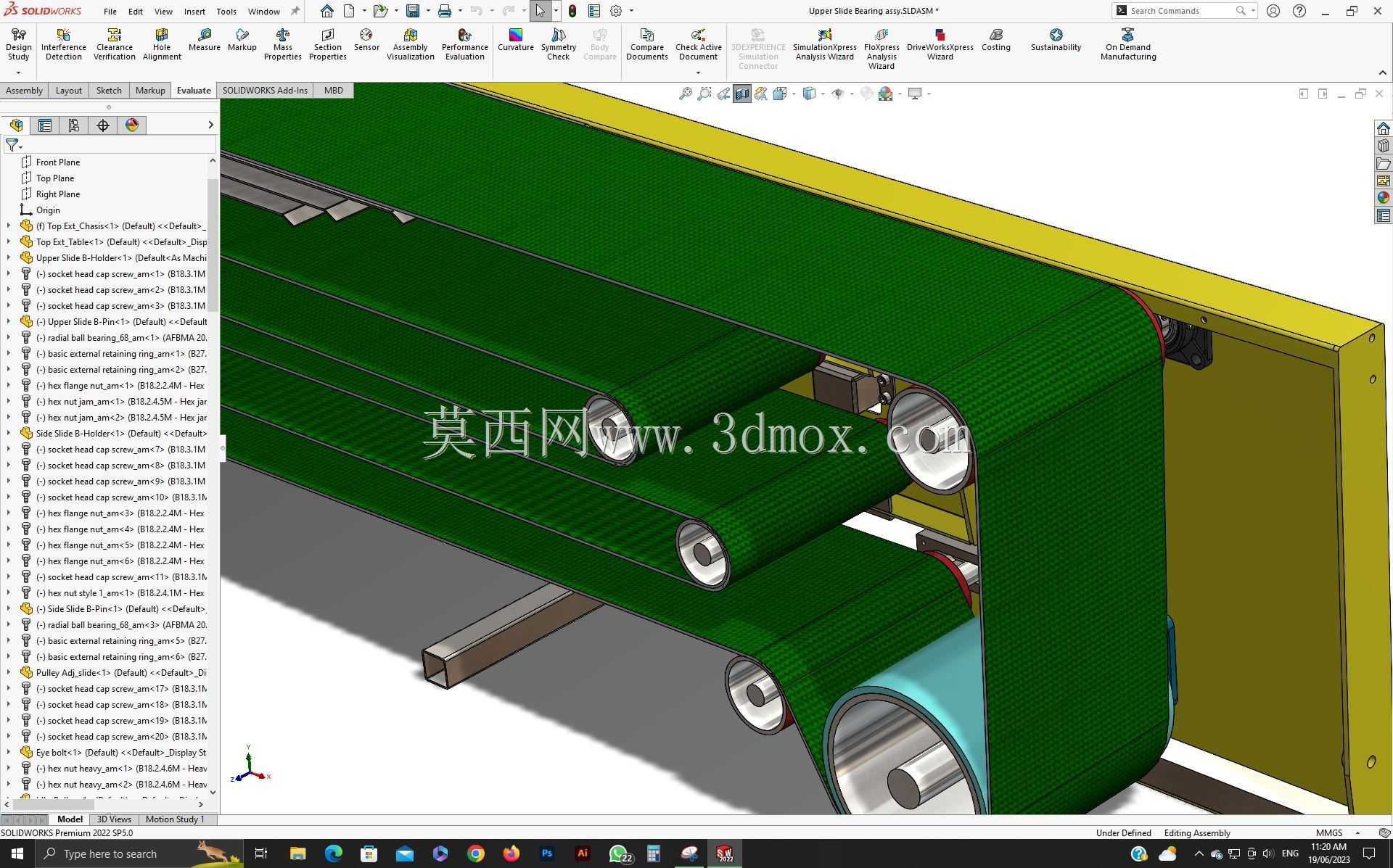This screenshot has height=868, width=1393.
Task: Toggle Curvature display
Action: pos(515,41)
